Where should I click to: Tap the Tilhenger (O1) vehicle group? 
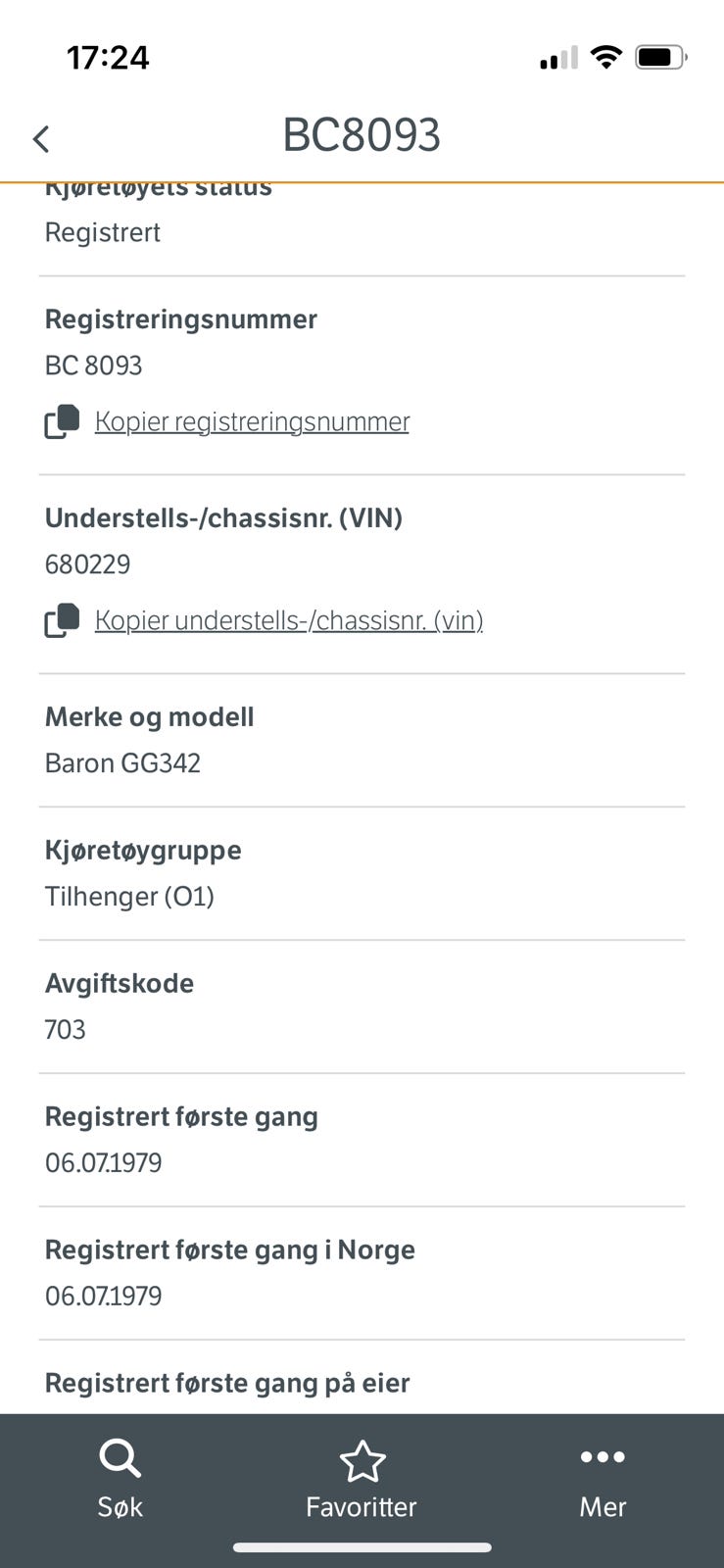[x=129, y=897]
